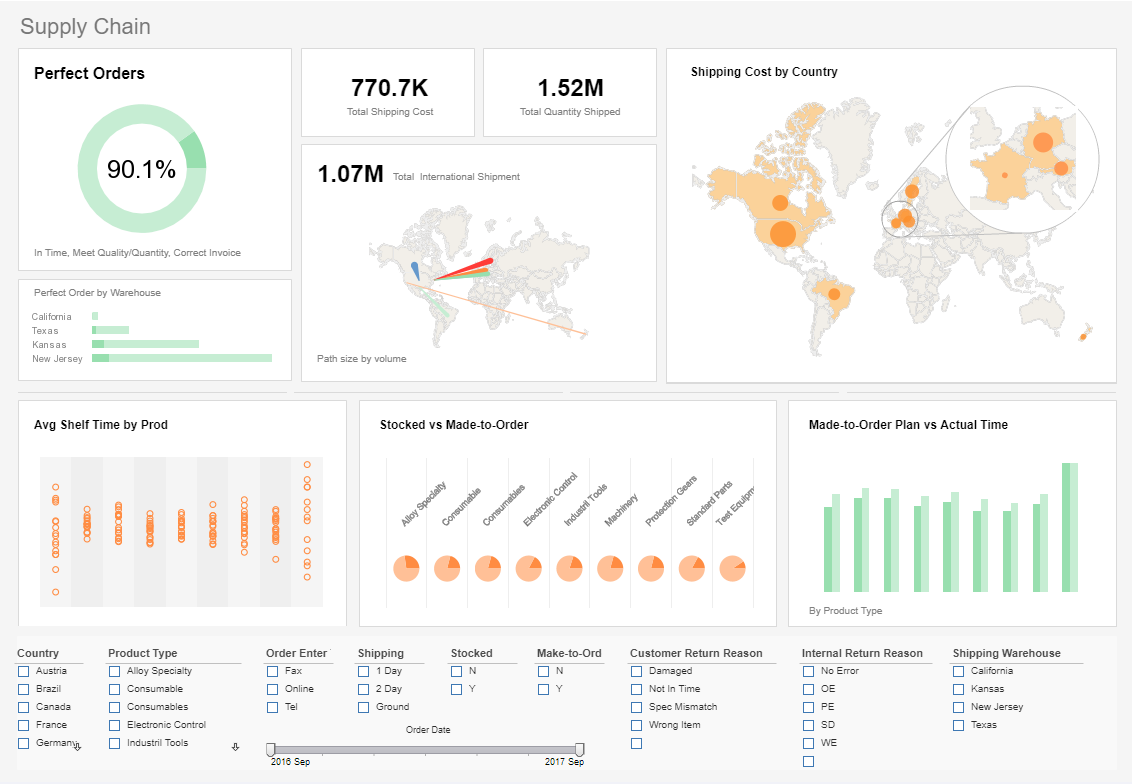Enable the Online order enter checkbox
Screen dimensions: 1132x784
pyautogui.click(x=273, y=689)
